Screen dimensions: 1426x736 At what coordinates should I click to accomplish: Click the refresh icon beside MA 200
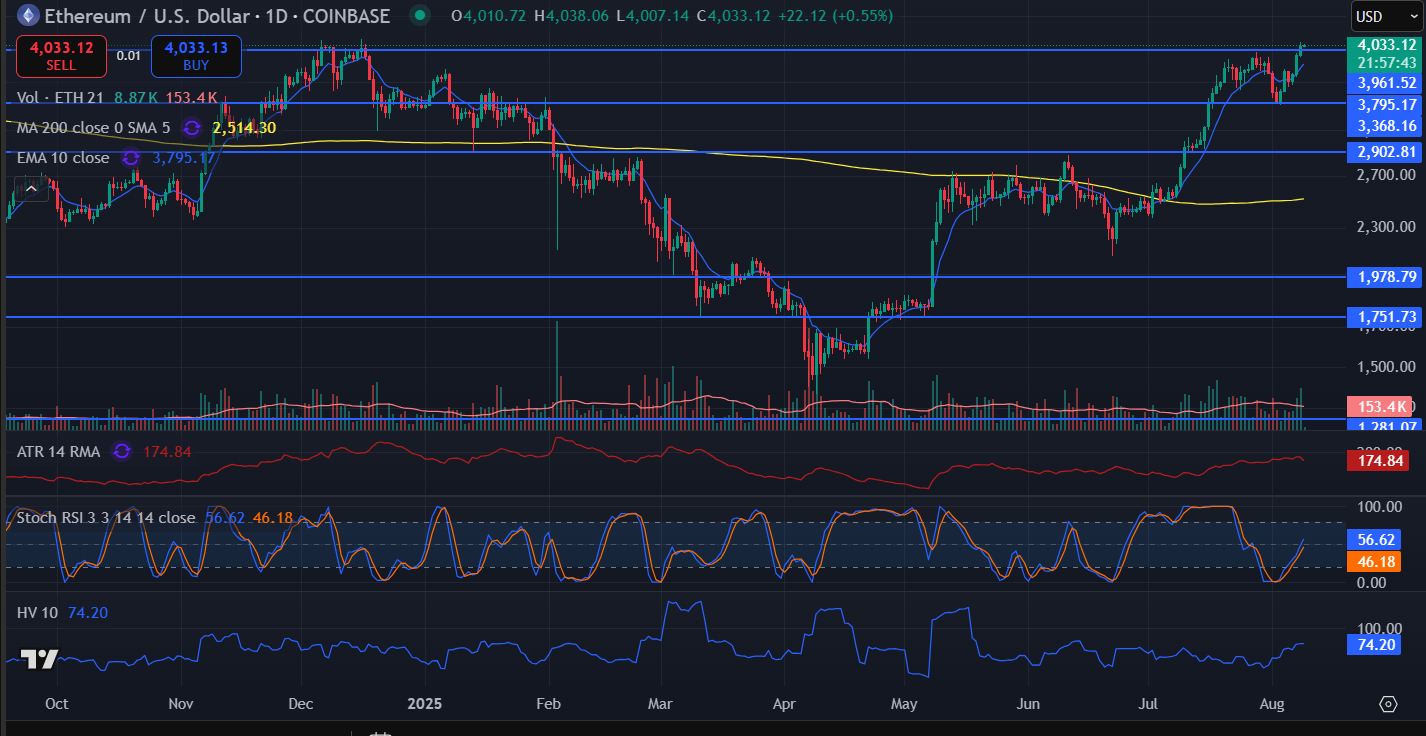(191, 128)
